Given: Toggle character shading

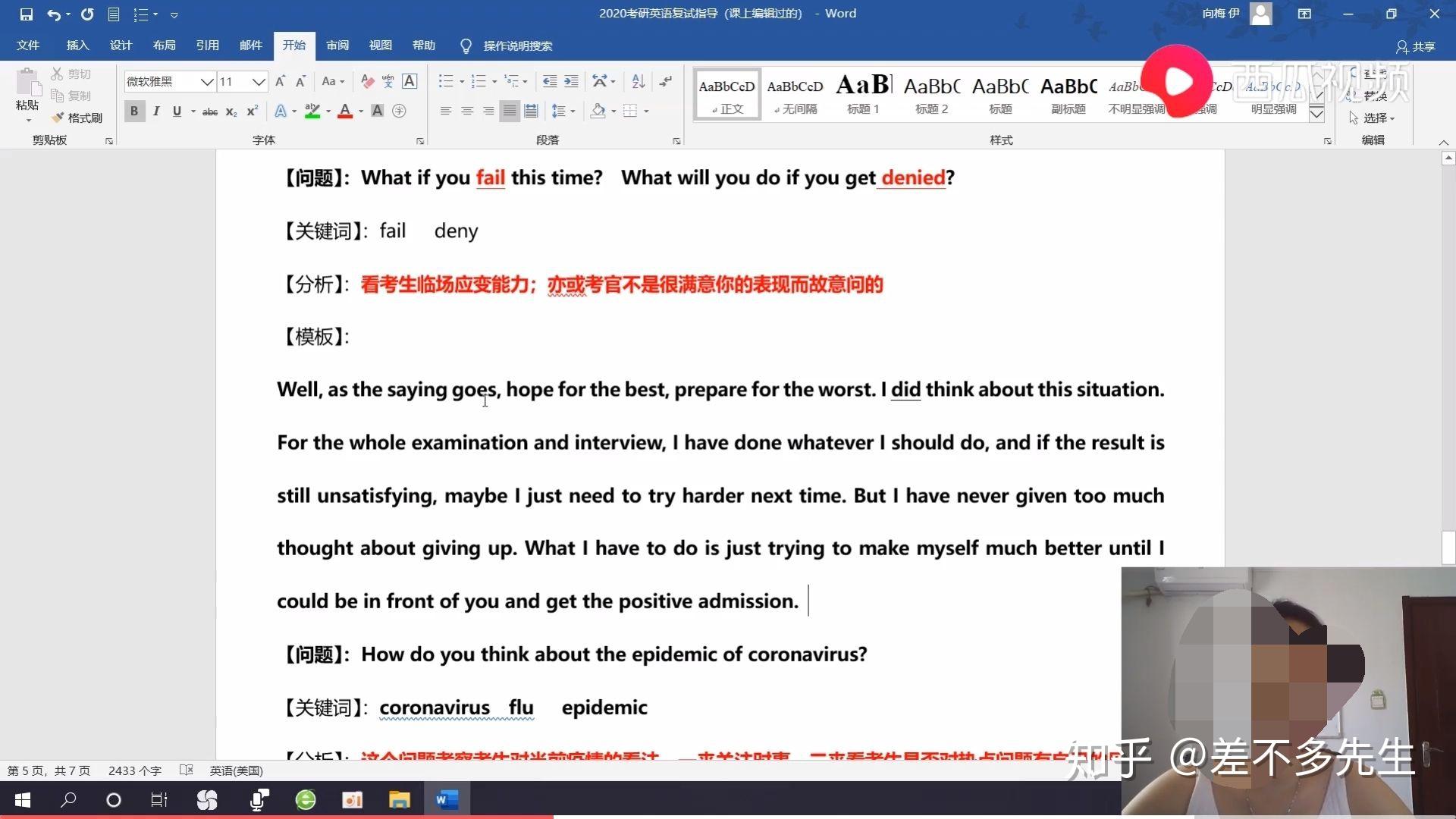Looking at the screenshot, I should click(377, 111).
